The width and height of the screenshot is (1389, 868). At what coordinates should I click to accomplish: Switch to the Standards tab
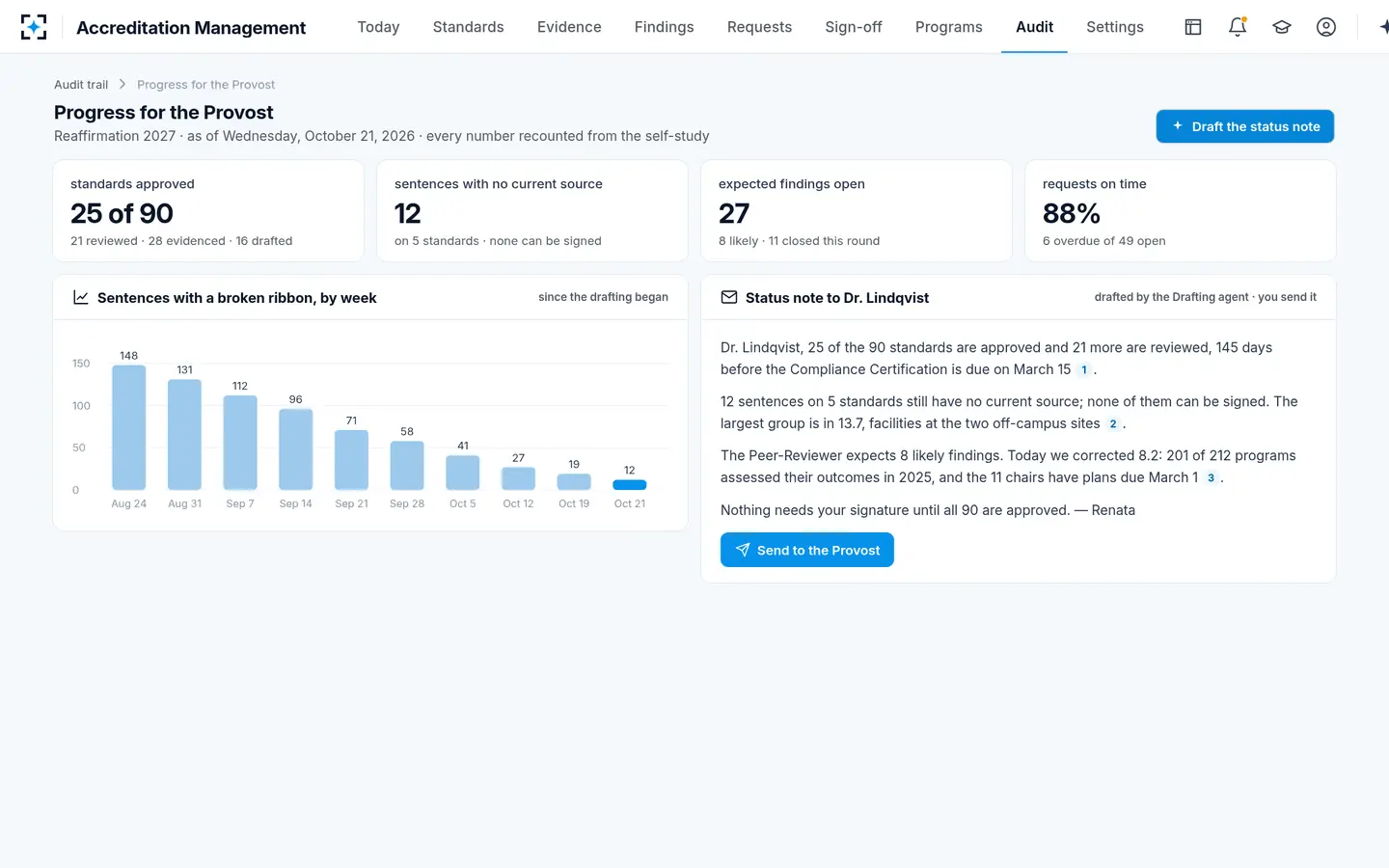(468, 27)
